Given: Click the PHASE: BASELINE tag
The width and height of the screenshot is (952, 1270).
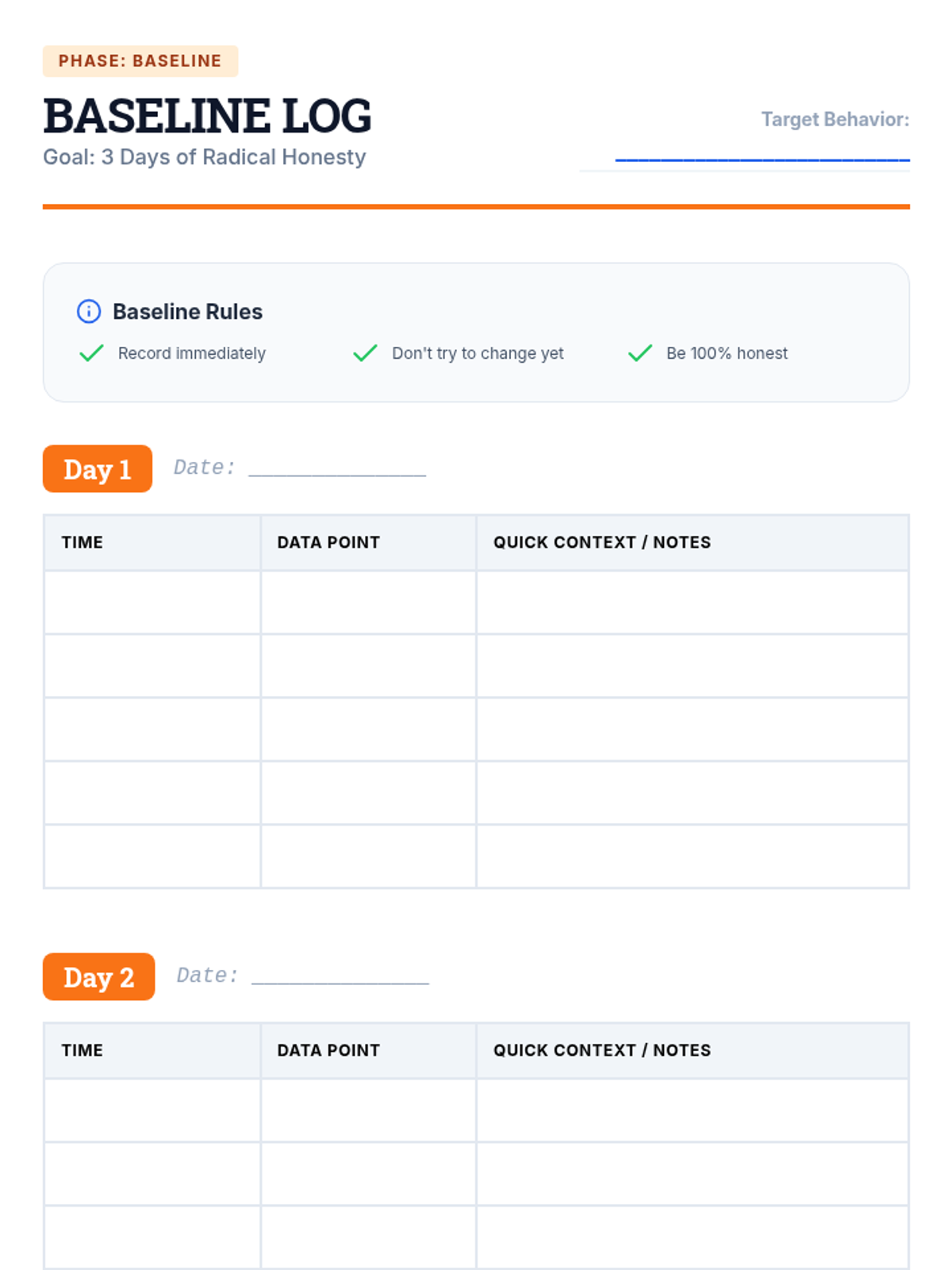Looking at the screenshot, I should click(140, 61).
